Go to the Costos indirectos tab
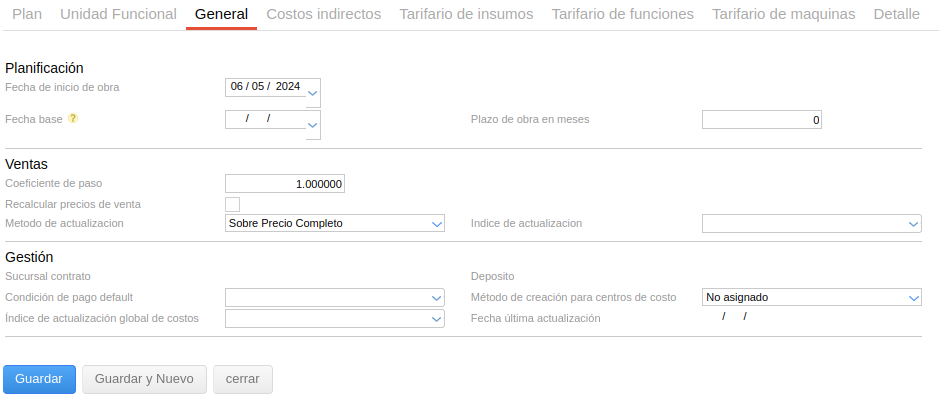 click(x=324, y=15)
